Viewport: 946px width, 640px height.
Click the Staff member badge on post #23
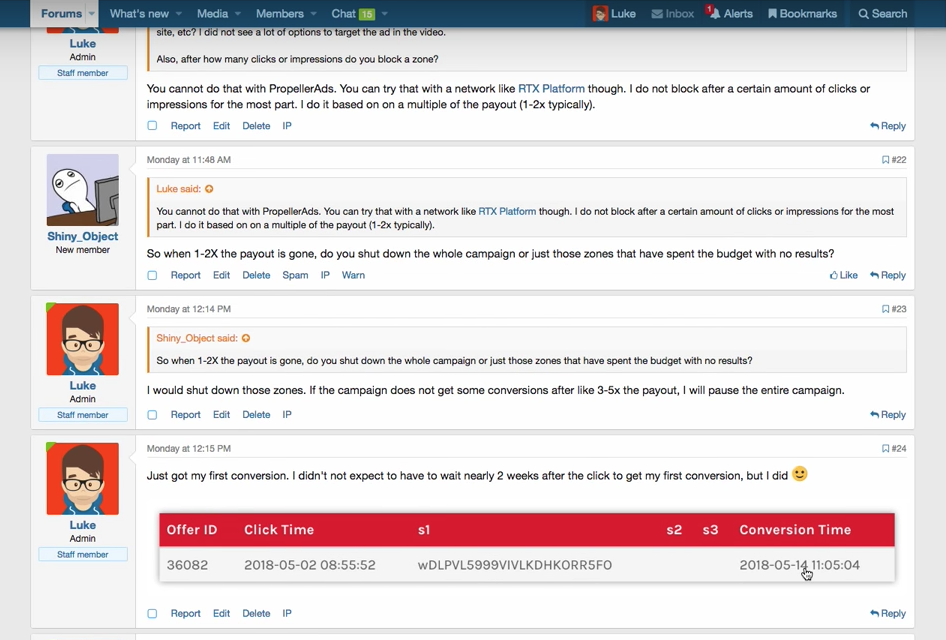(x=83, y=415)
